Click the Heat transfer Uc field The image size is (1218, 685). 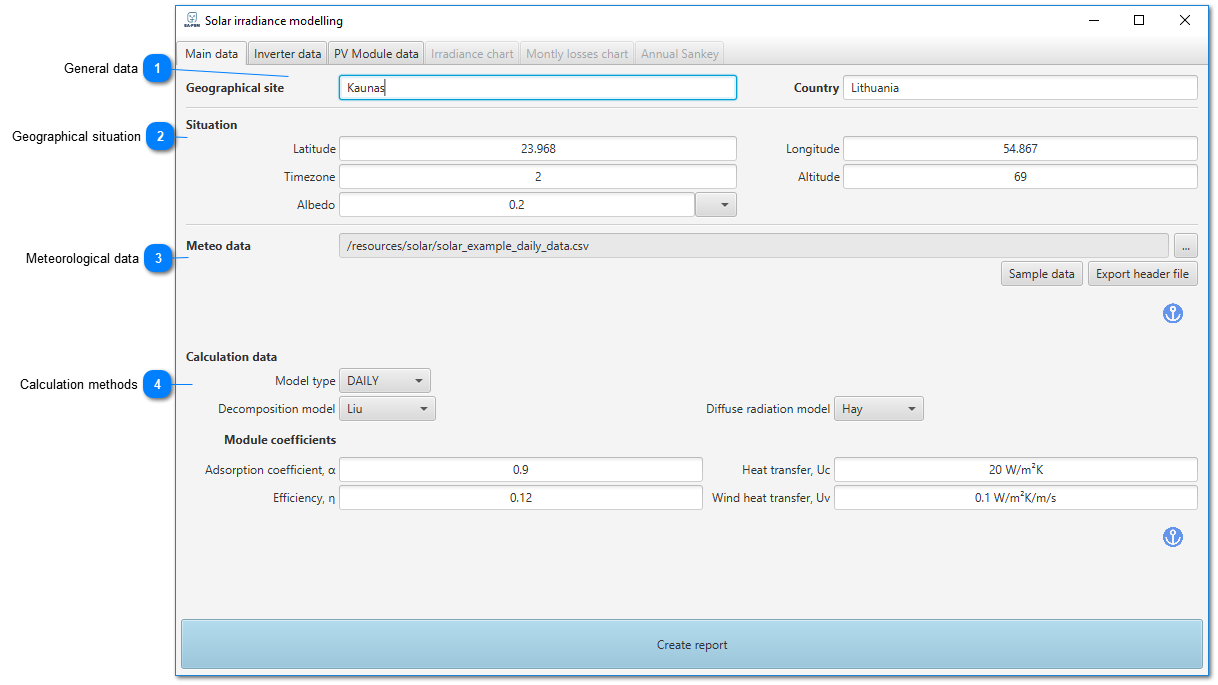tap(1016, 470)
